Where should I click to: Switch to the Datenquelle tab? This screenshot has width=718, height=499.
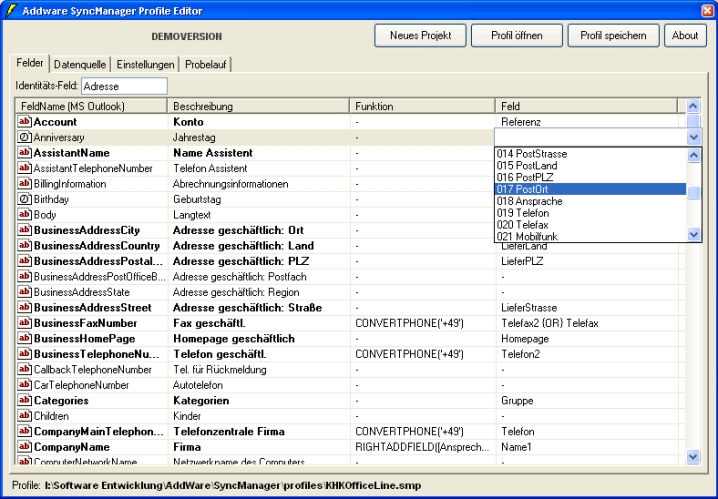tap(79, 64)
